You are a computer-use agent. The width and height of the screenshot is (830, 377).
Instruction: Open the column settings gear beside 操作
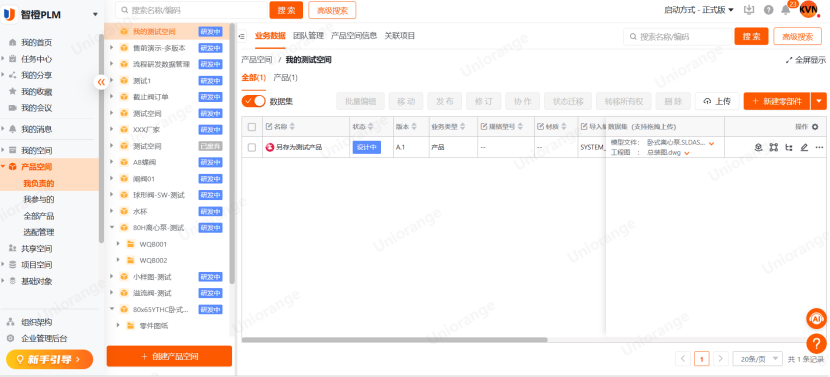coord(815,127)
